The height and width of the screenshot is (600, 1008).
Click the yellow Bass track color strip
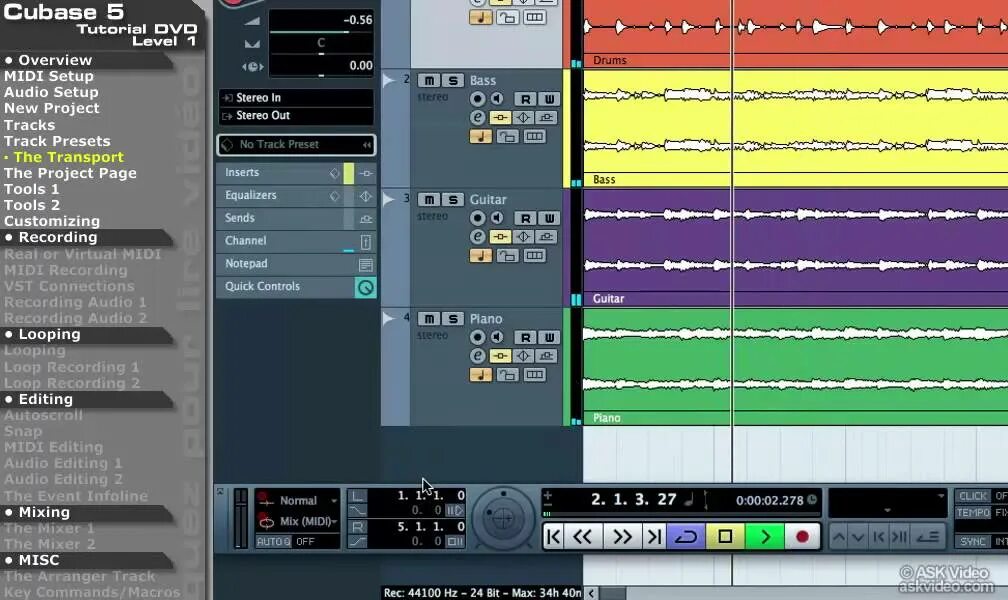click(566, 128)
